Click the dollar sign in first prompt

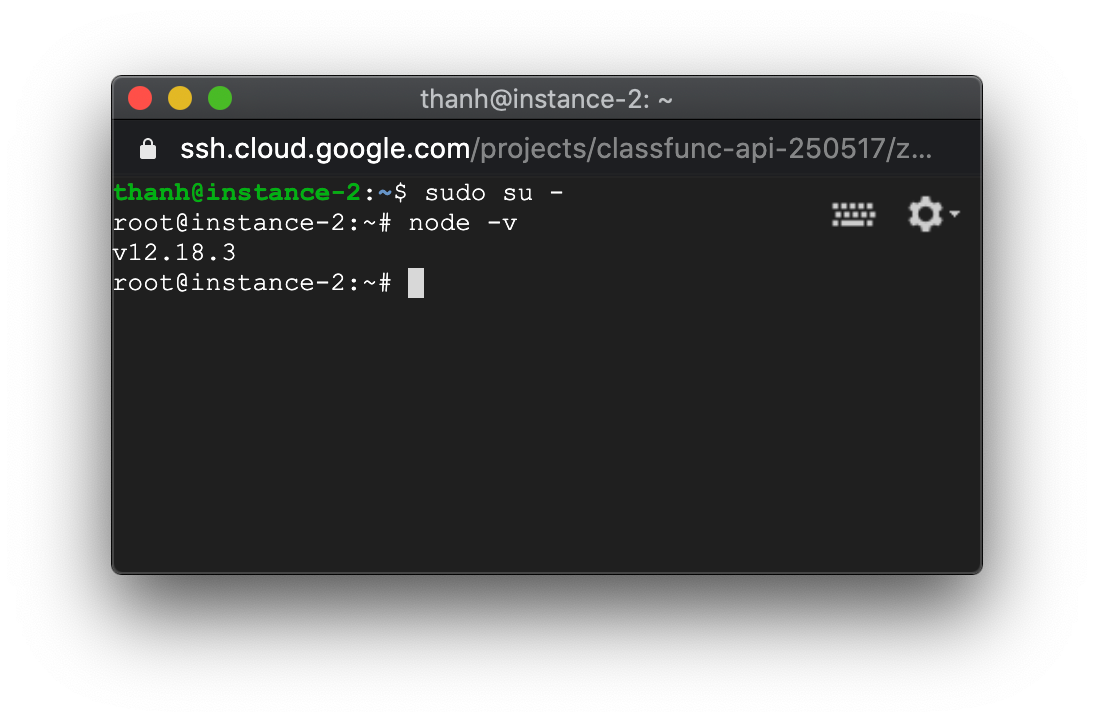(400, 192)
